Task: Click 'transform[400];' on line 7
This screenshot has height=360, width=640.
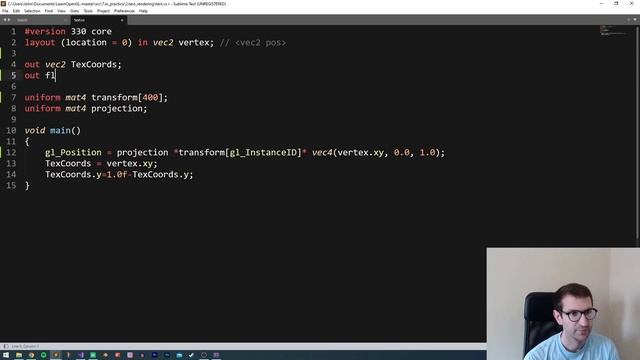Action: 129,98
